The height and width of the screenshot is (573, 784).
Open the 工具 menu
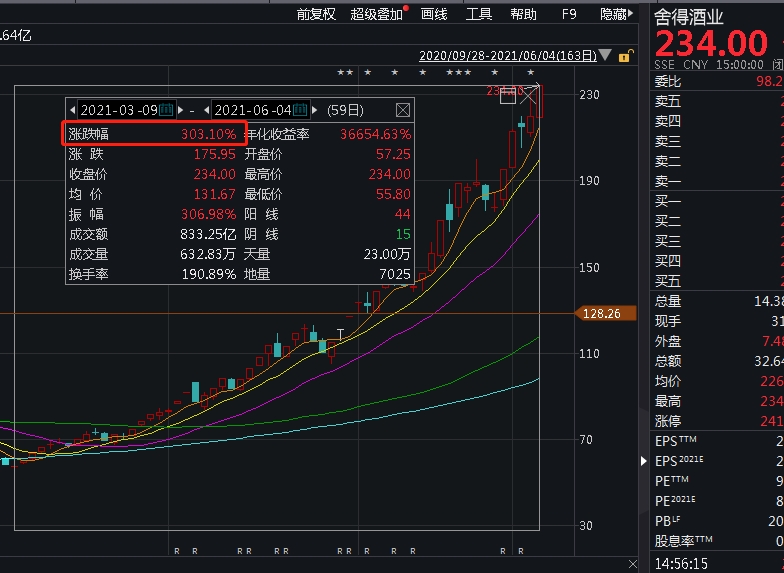(479, 14)
